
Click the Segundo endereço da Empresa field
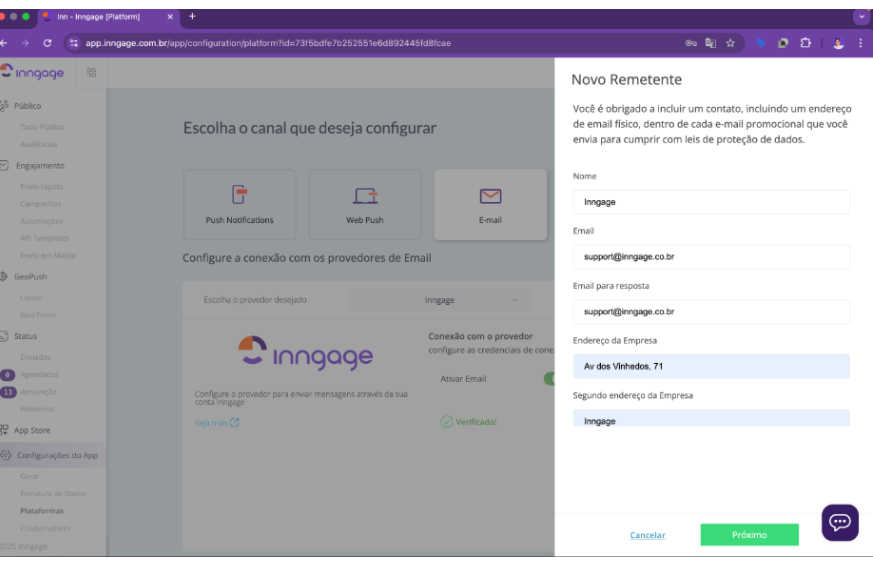[711, 418]
